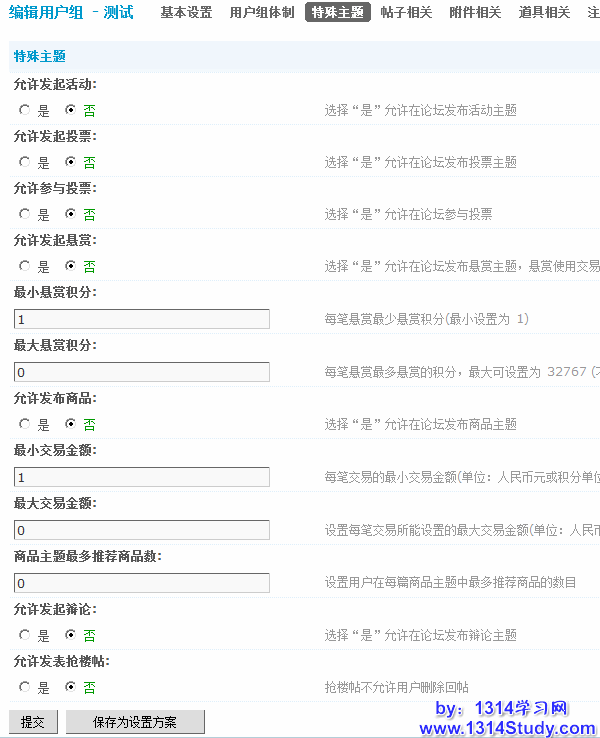Go to the 附件相关 tab
Image resolution: width=600 pixels, height=738 pixels.
pyautogui.click(x=475, y=13)
